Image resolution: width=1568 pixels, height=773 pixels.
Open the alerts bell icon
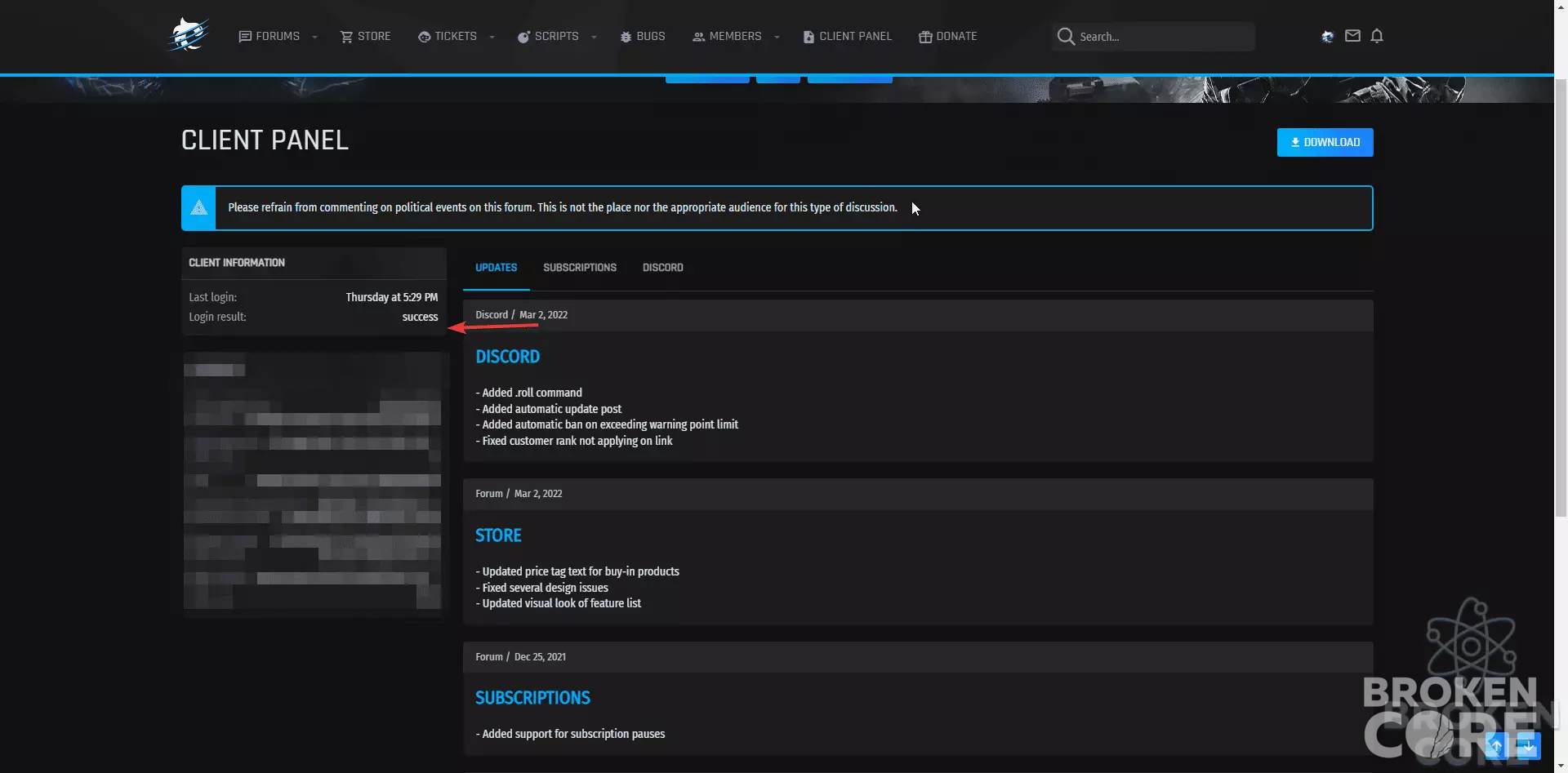1377,36
